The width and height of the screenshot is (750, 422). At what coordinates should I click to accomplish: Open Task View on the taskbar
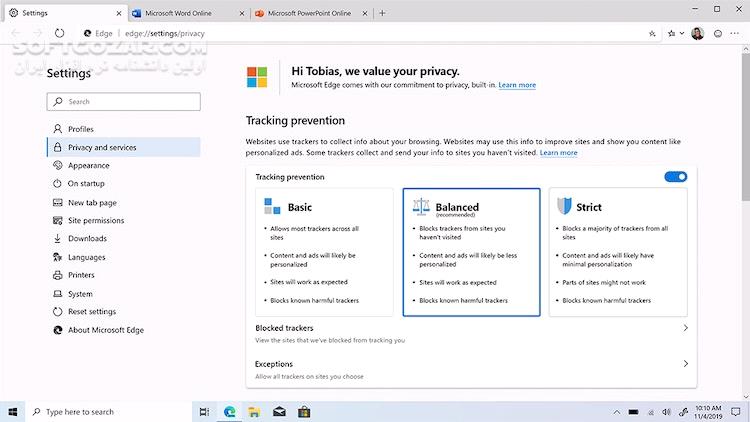(204, 412)
